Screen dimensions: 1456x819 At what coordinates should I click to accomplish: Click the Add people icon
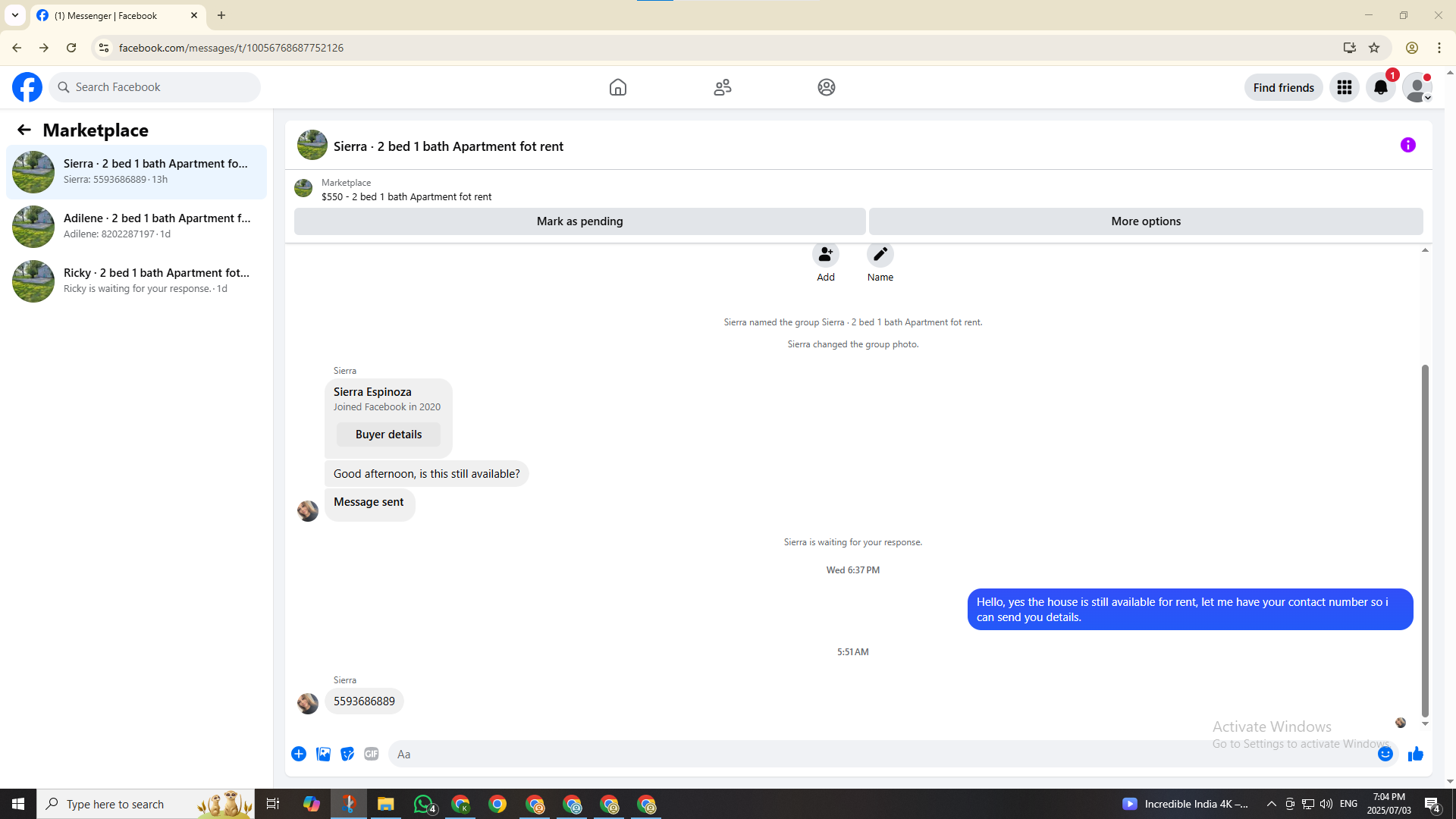(x=825, y=255)
